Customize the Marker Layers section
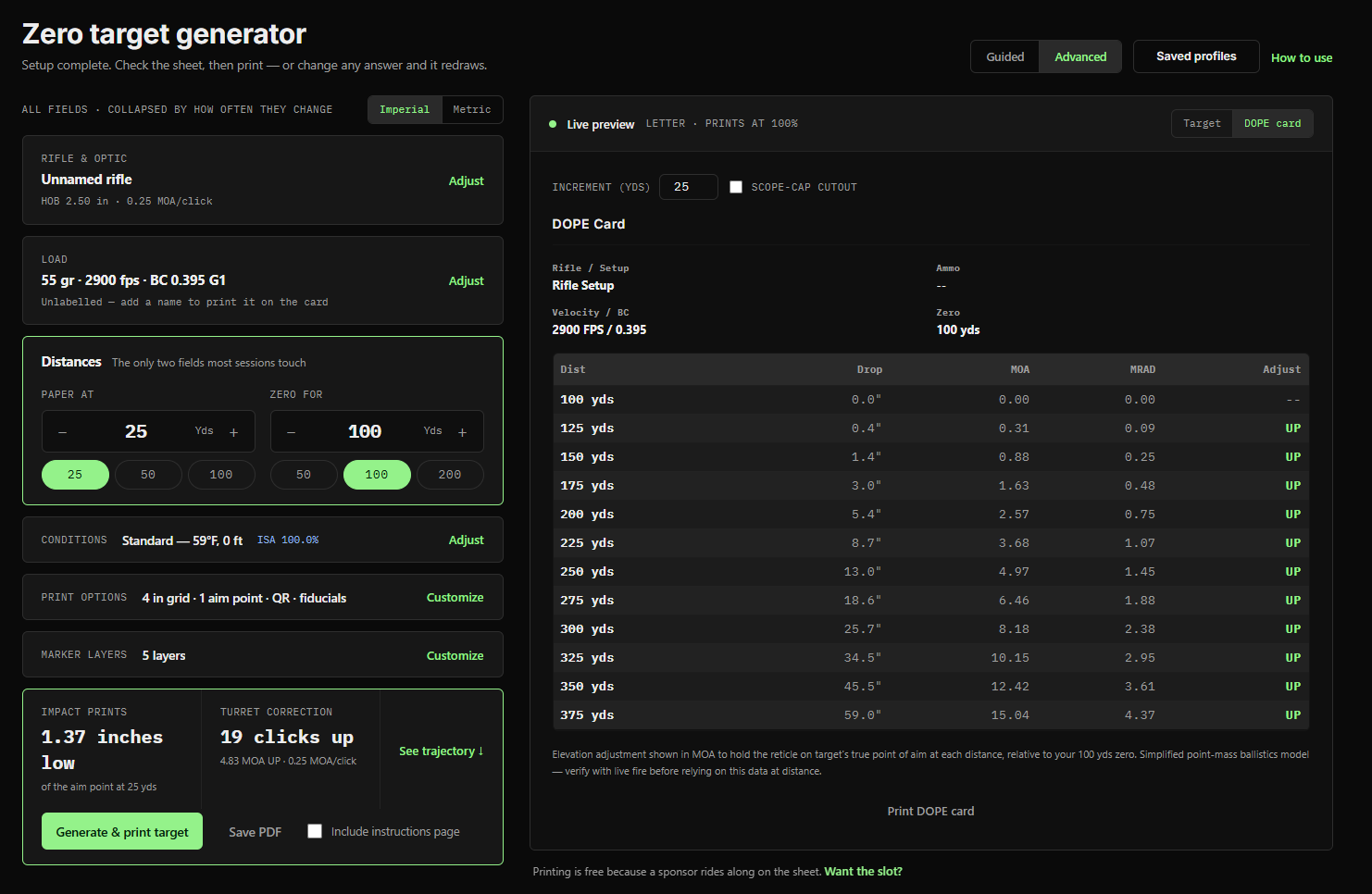 click(x=455, y=655)
